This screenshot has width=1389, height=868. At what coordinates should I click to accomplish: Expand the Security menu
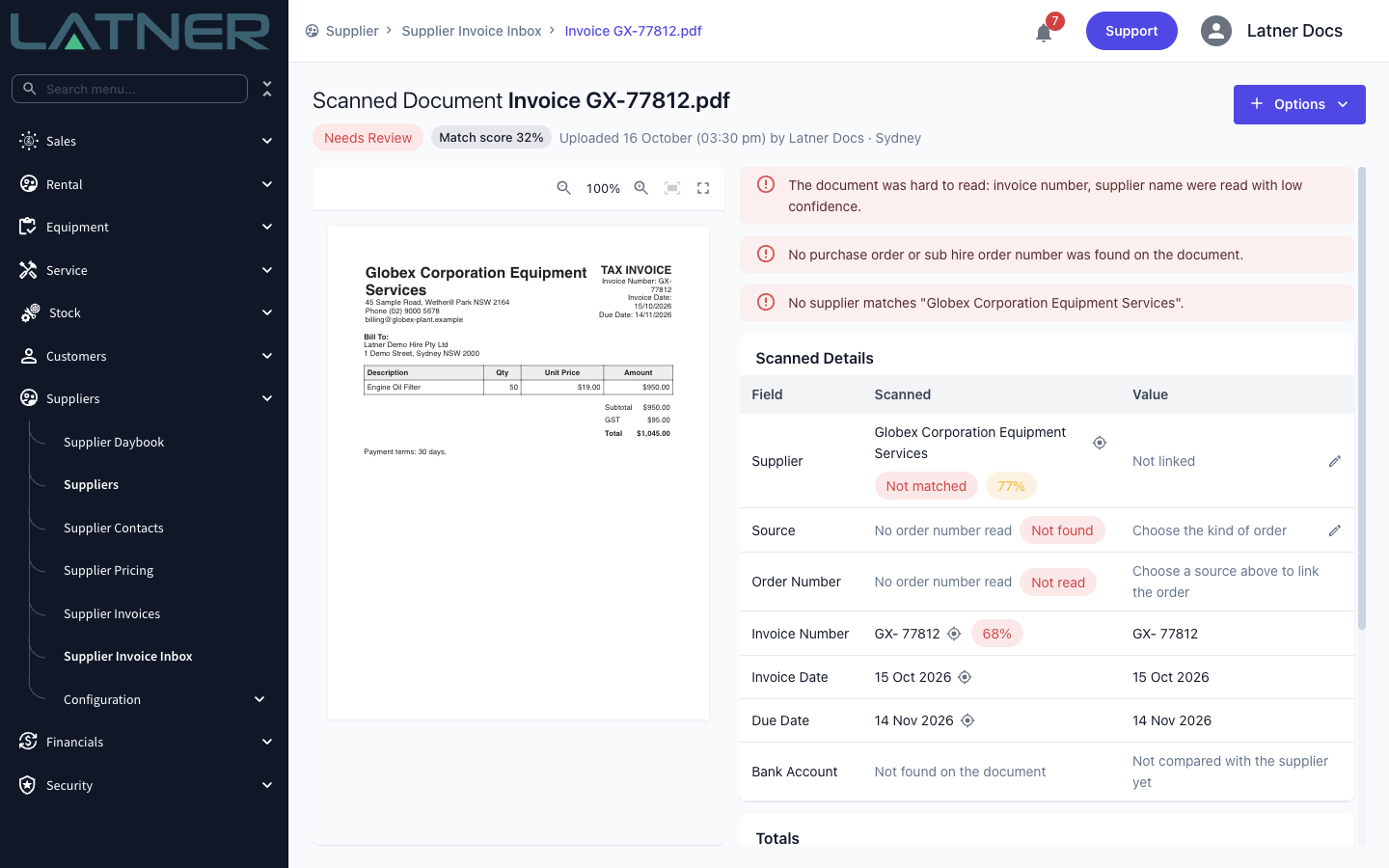(145, 785)
